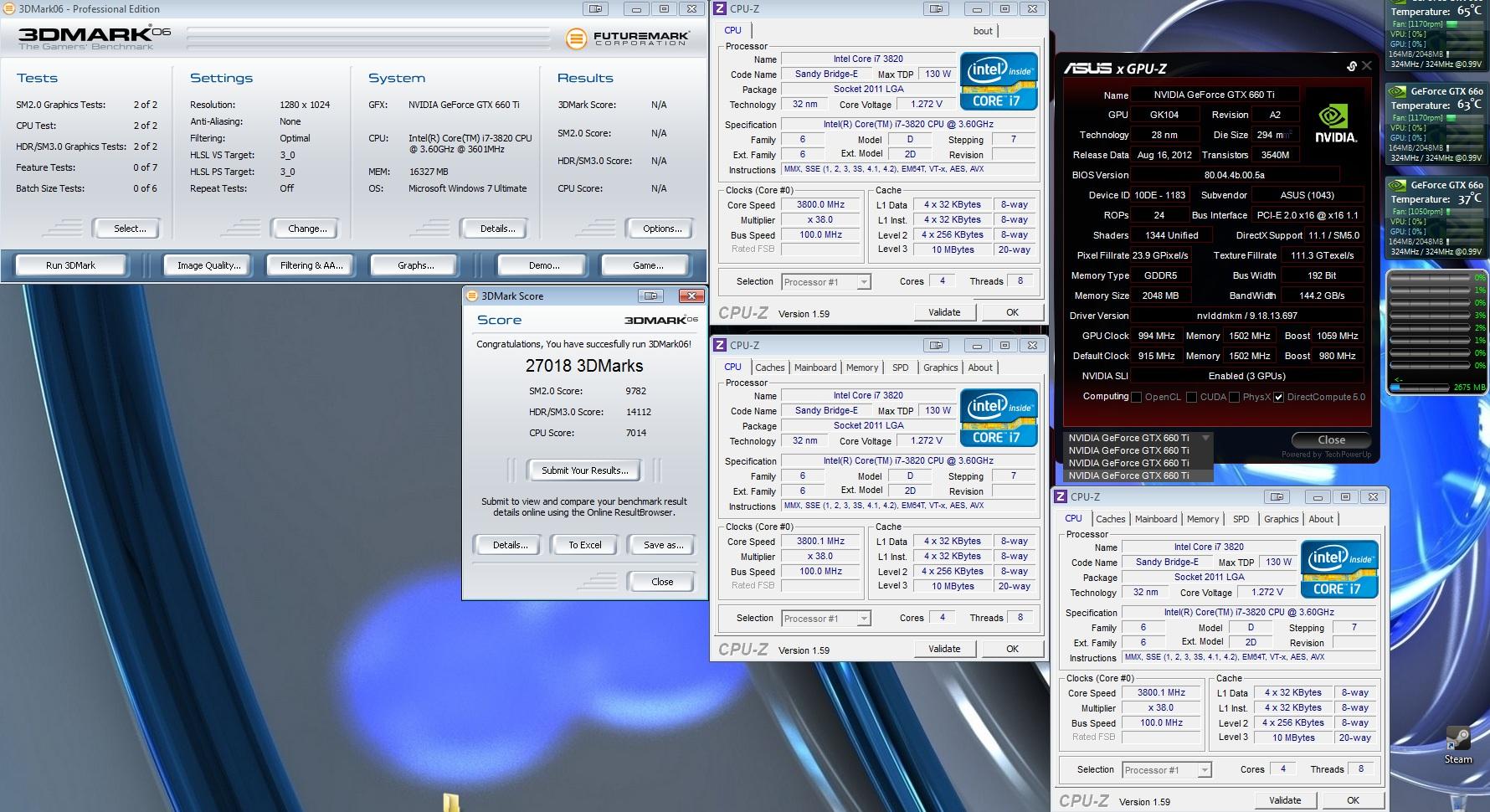Image resolution: width=1490 pixels, height=812 pixels.
Task: Click the extra title-bar icon in 3DMark Score window
Action: coord(650,296)
